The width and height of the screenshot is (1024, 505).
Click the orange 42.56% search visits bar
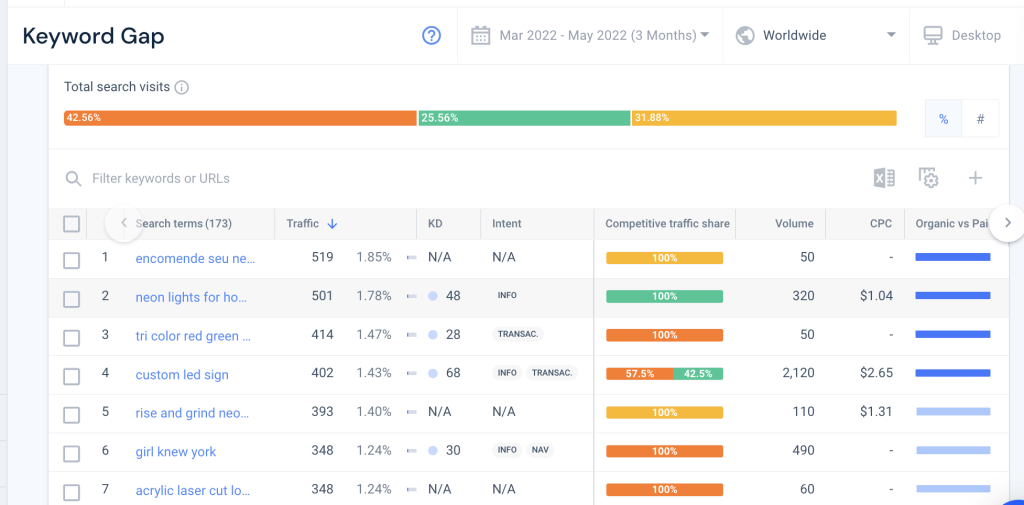pyautogui.click(x=240, y=118)
